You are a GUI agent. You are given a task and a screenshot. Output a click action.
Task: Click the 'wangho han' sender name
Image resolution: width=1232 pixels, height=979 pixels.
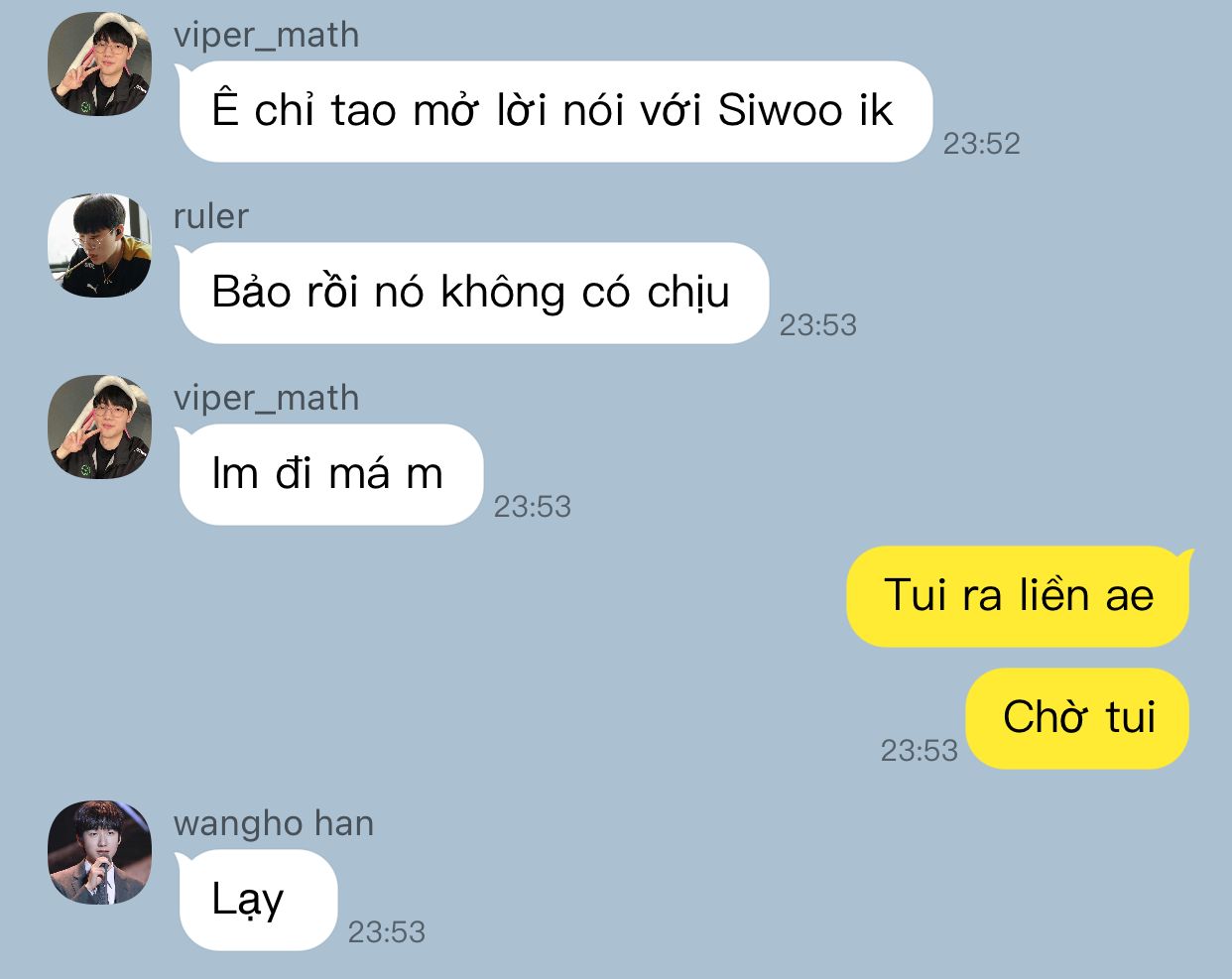point(274,823)
